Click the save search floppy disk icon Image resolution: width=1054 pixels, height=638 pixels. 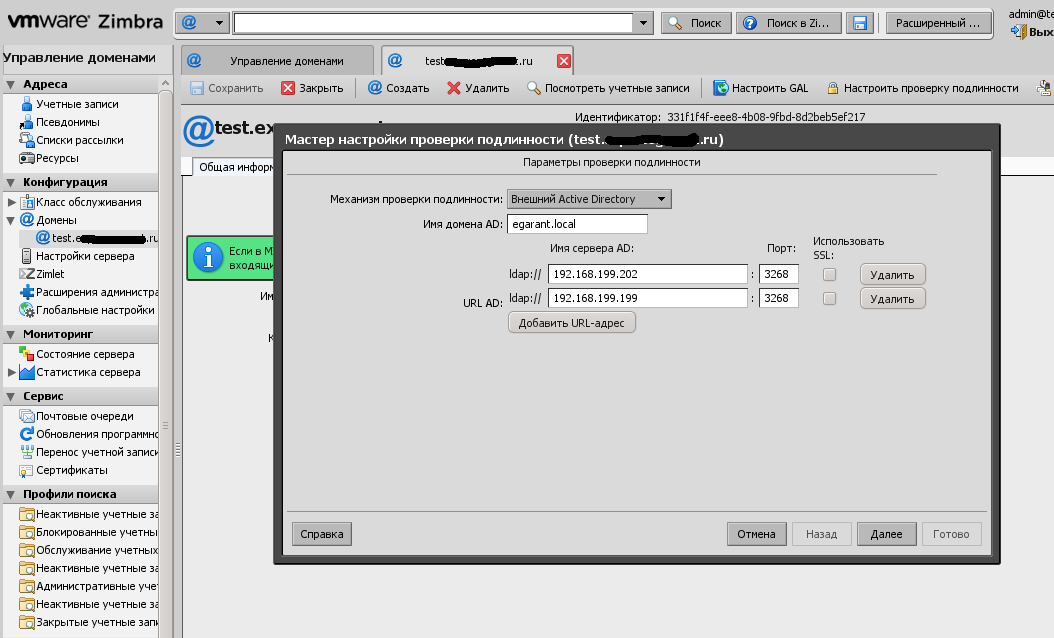pyautogui.click(x=858, y=22)
